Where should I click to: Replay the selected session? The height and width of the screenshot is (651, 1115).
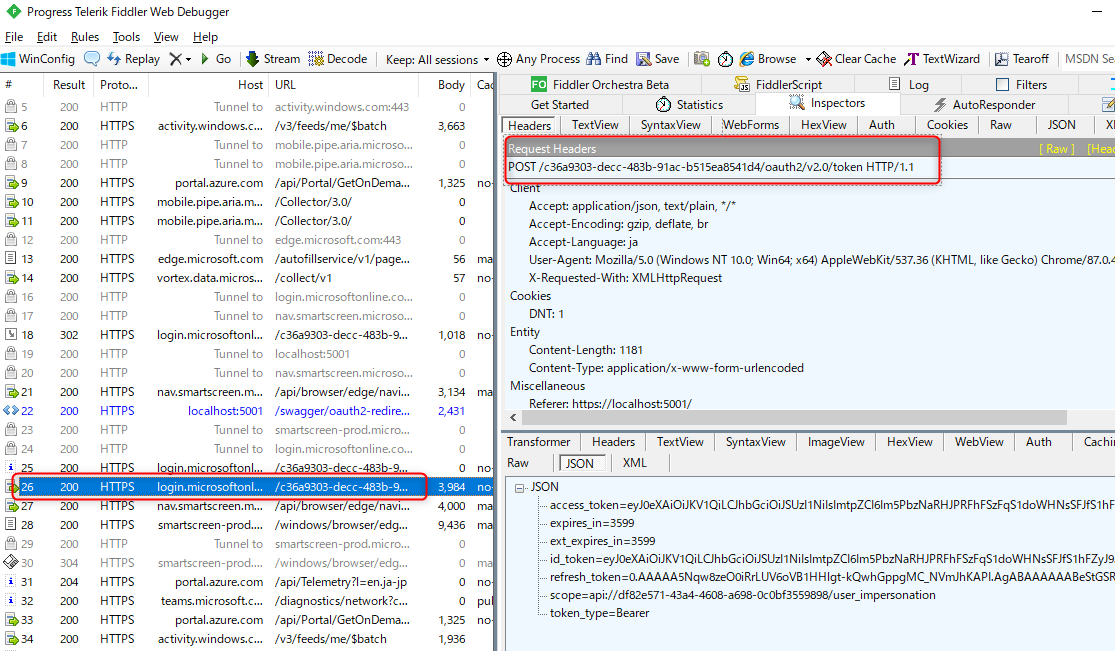pyautogui.click(x=134, y=59)
